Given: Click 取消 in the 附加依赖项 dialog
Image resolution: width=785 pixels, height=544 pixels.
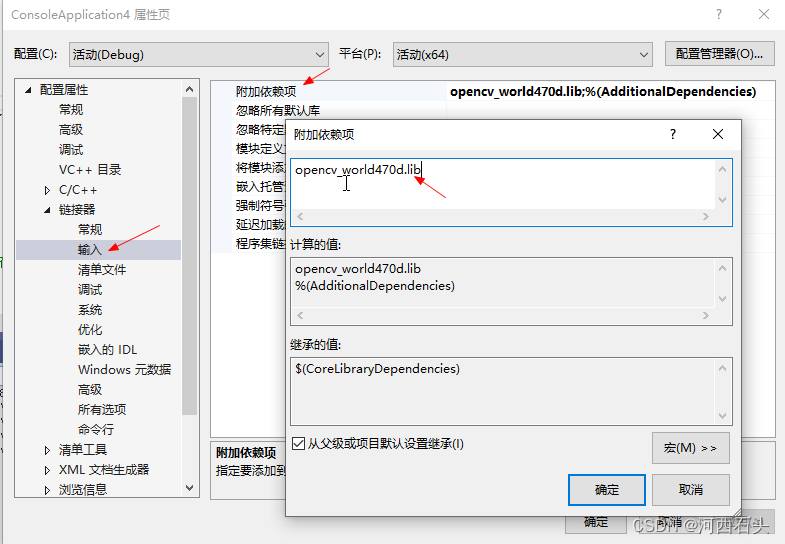Looking at the screenshot, I should [x=690, y=489].
